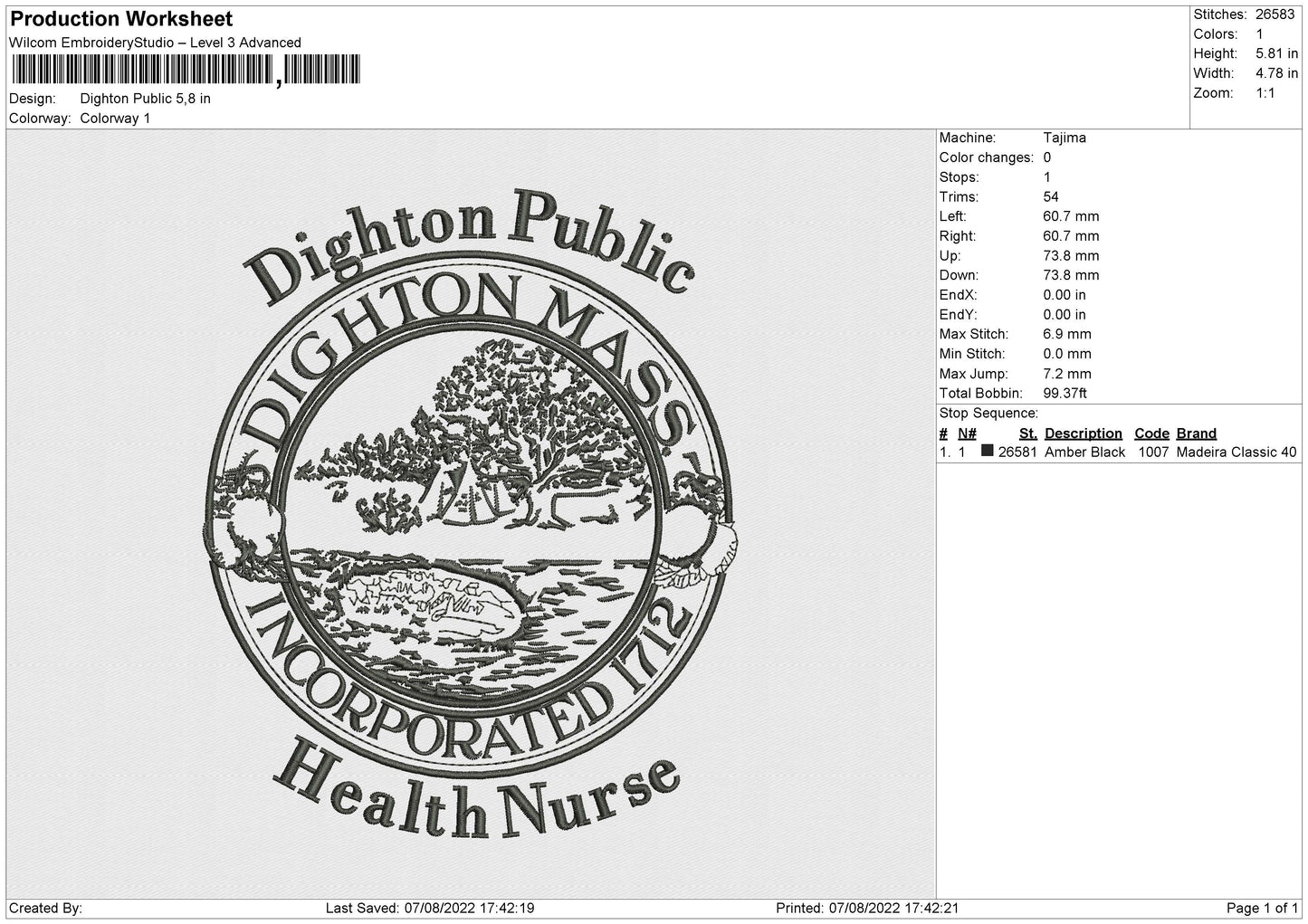The width and height of the screenshot is (1308, 924).
Task: Click the EndY value 0.00 in
Action: pos(1065,315)
